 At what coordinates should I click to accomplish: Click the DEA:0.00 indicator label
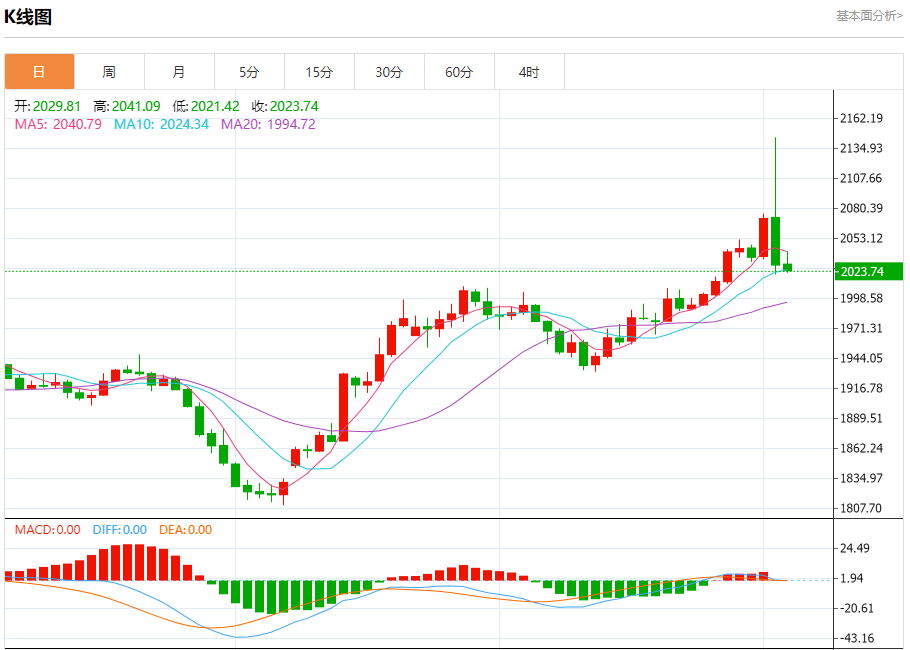186,530
